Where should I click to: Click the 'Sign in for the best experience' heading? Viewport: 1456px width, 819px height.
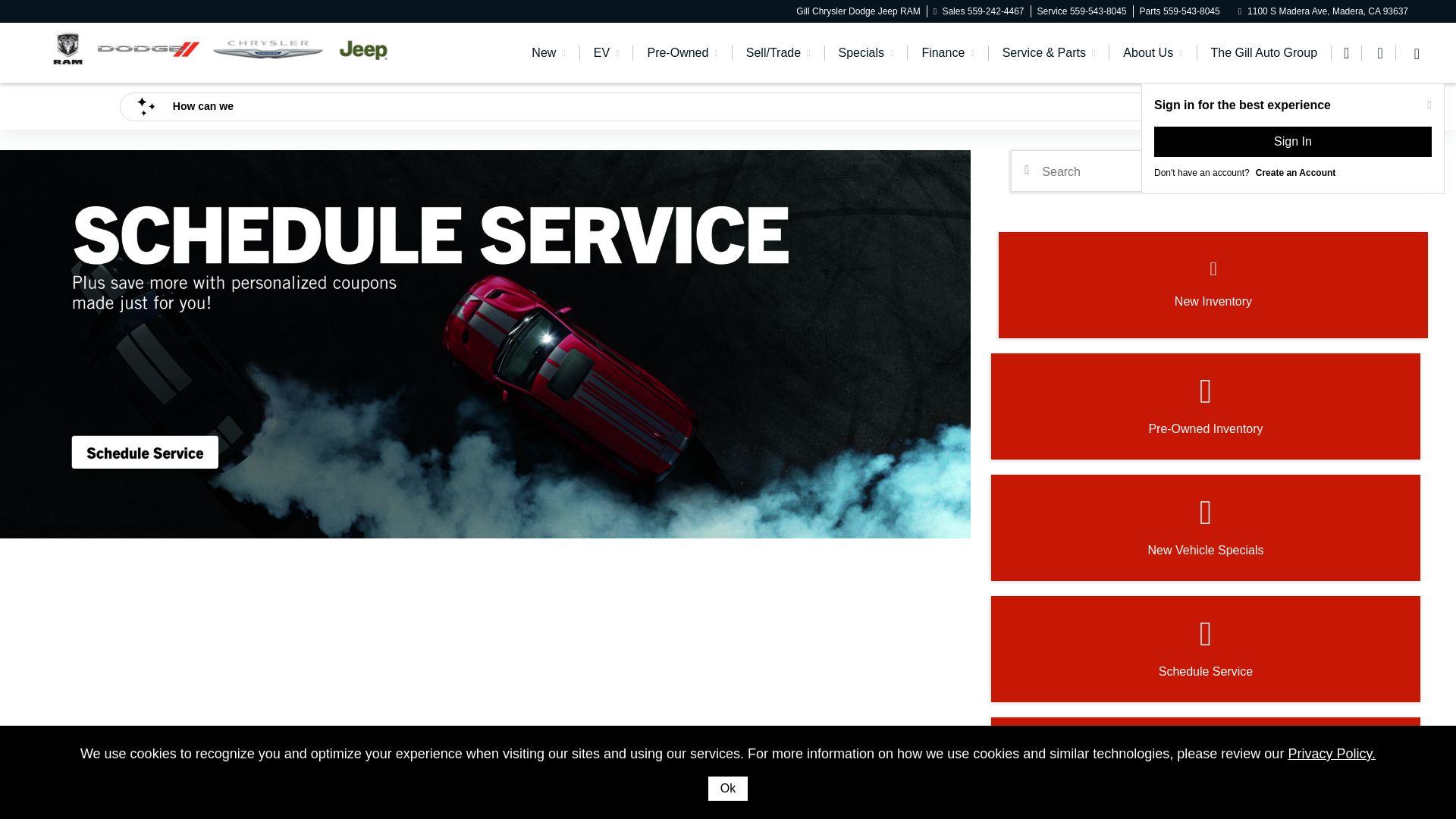tap(1242, 105)
